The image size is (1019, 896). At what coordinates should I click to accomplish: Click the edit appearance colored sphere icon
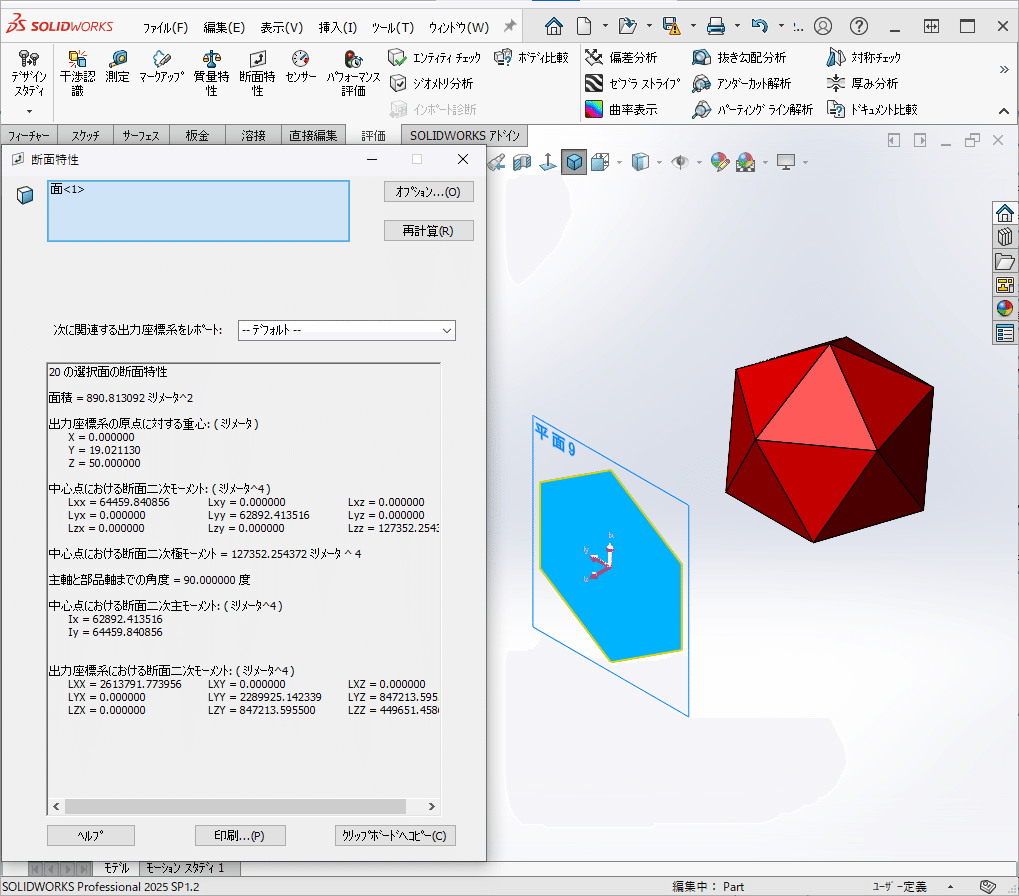[718, 161]
